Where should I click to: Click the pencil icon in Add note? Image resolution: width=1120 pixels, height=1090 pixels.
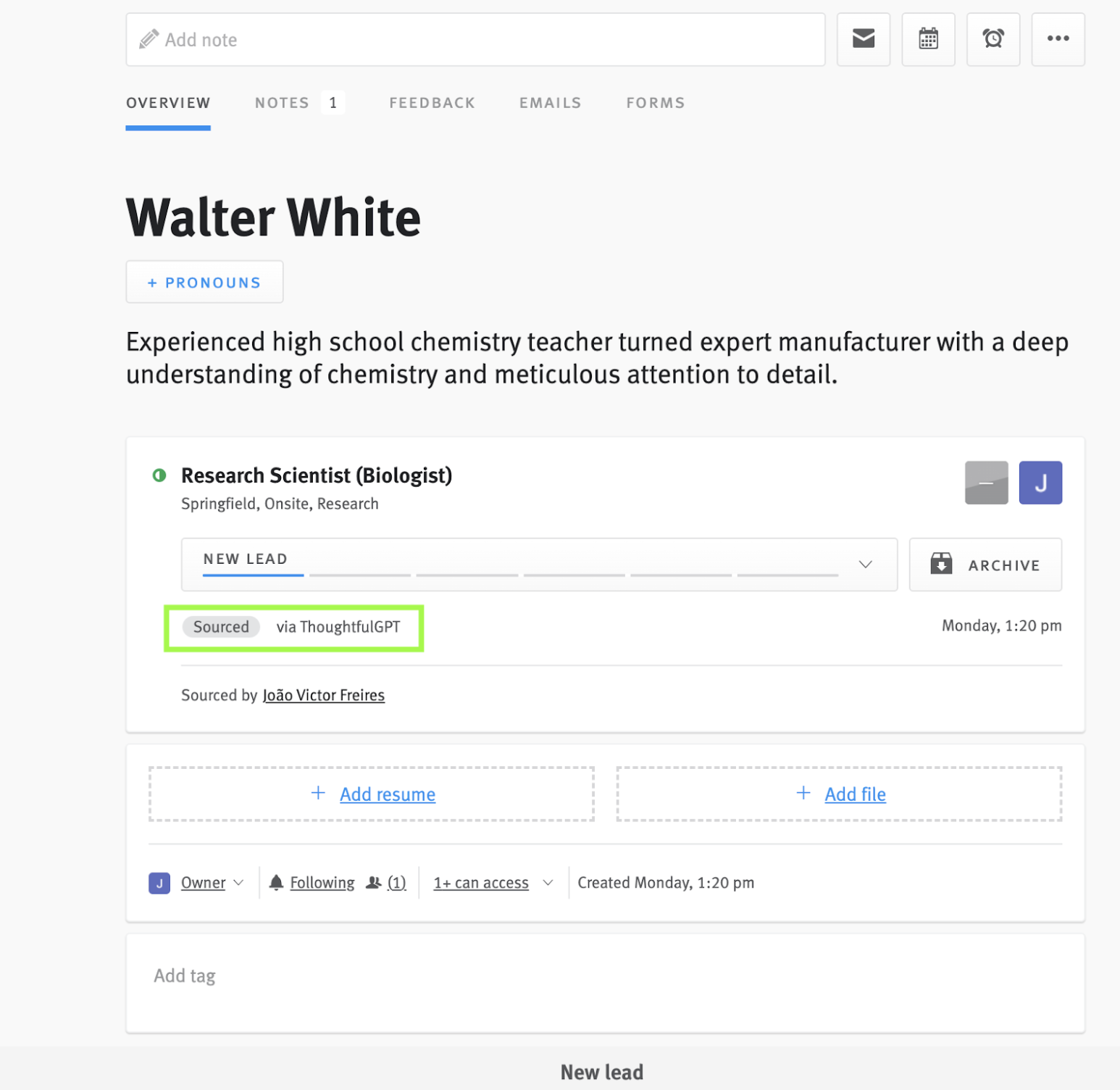149,39
